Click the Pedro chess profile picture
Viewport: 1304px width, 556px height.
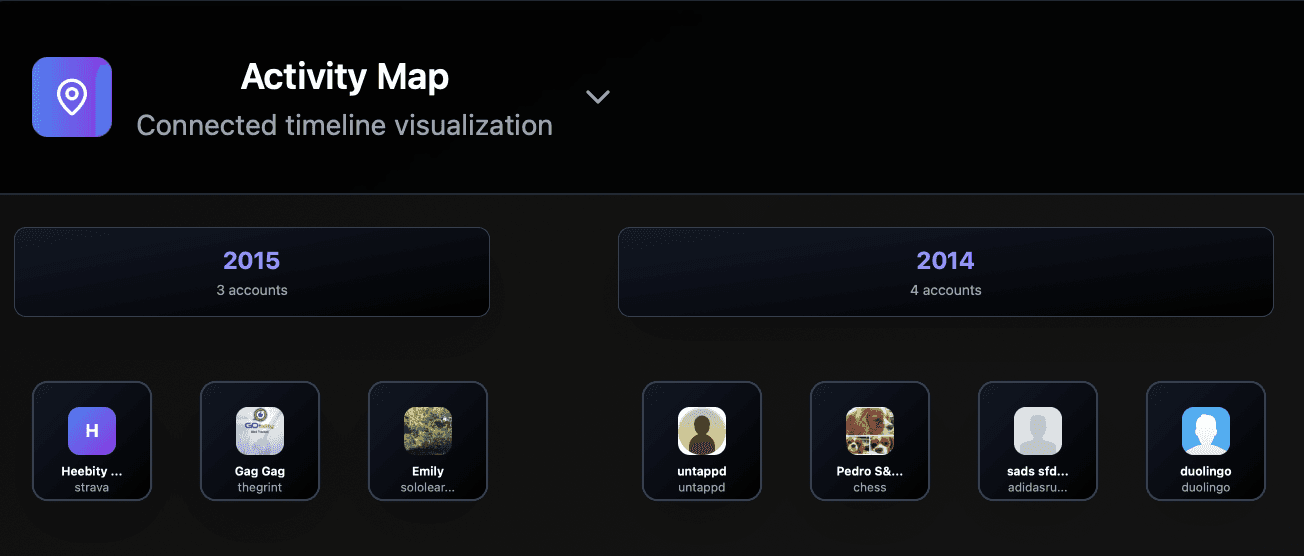870,431
